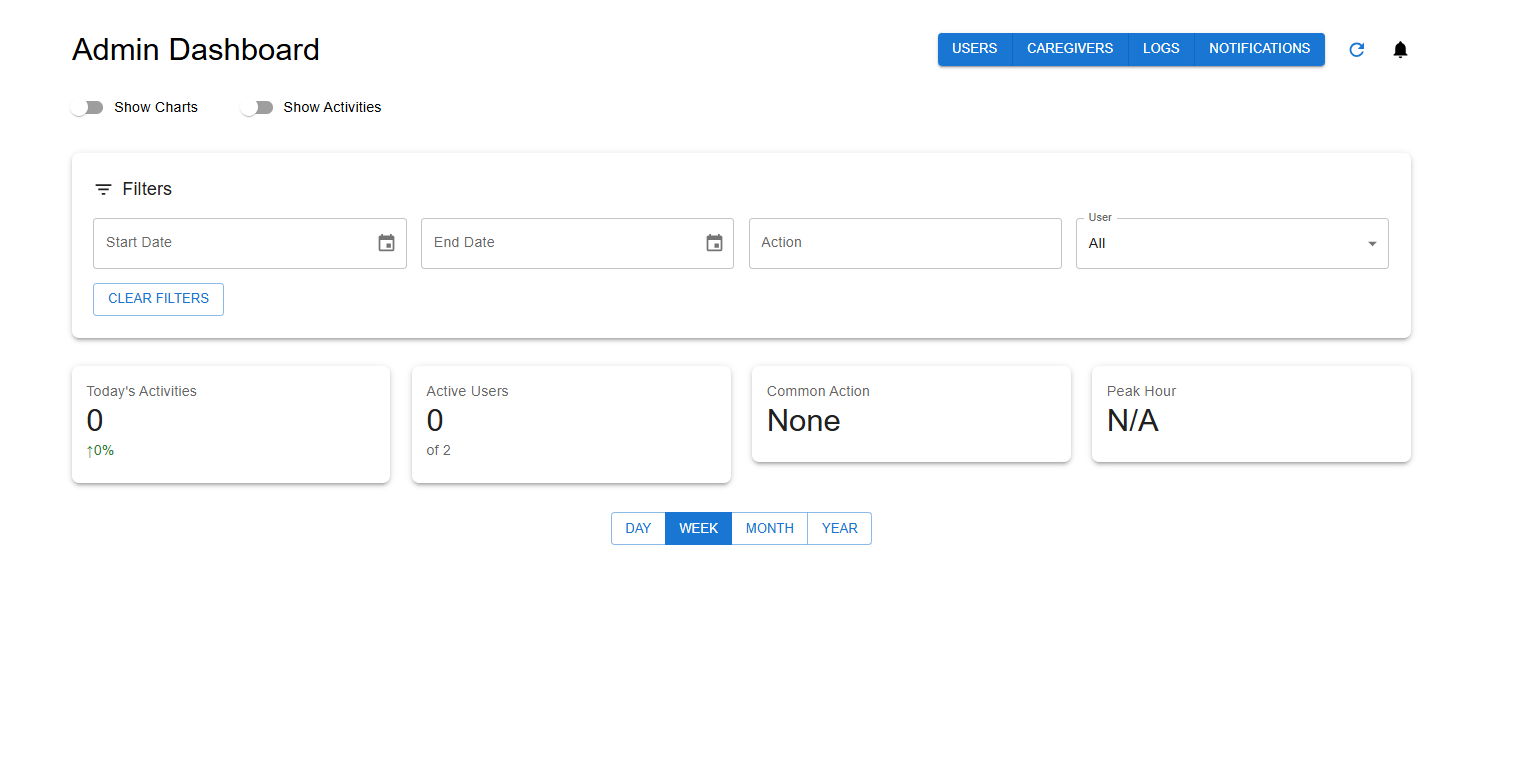Click the filter icon beside Filters heading

pos(102,188)
